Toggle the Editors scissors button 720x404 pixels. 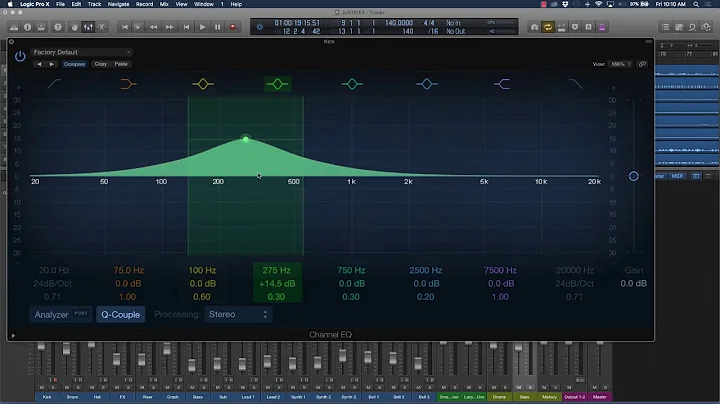click(101, 27)
